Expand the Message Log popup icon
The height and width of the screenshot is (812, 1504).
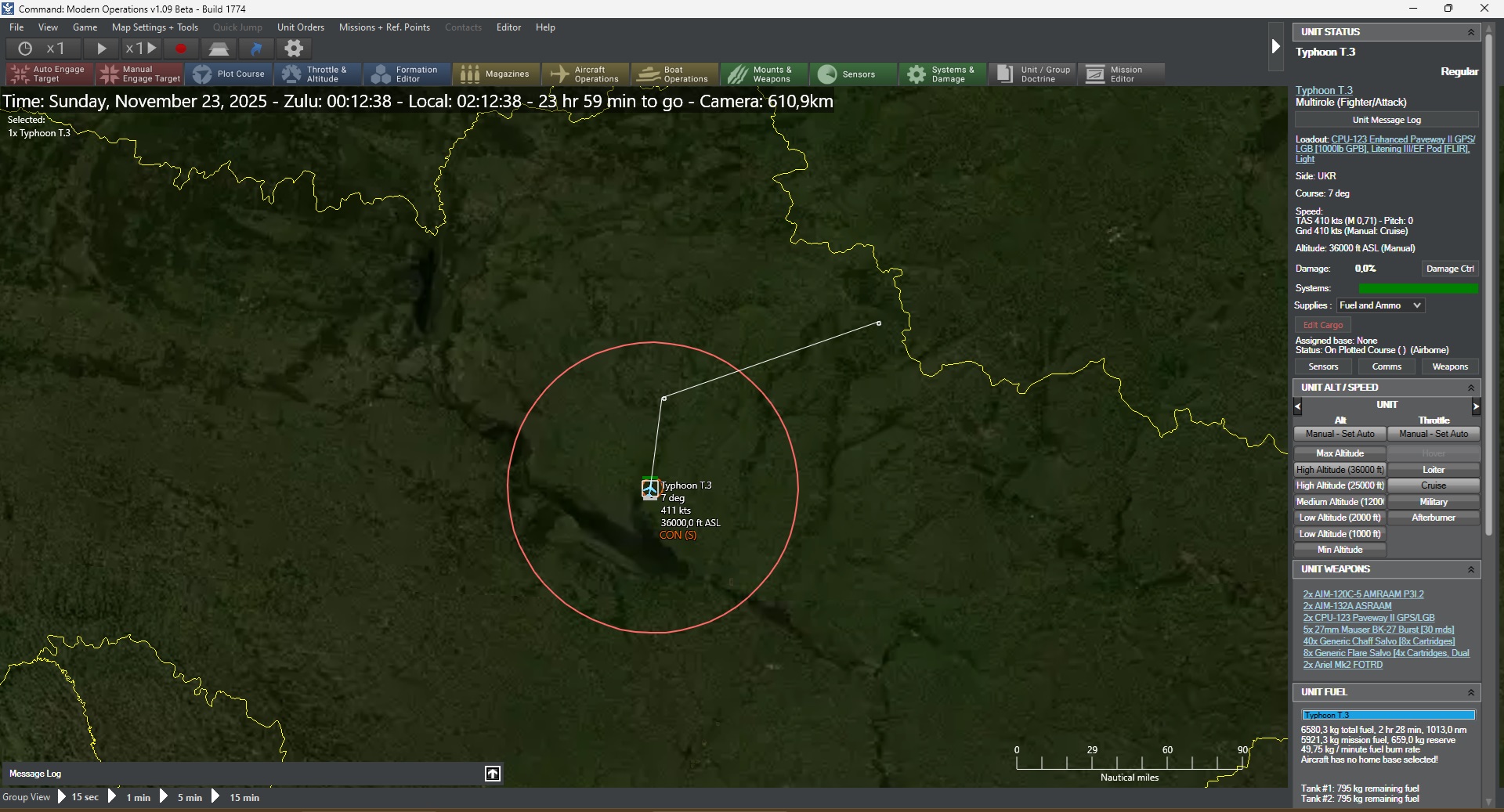[x=493, y=774]
